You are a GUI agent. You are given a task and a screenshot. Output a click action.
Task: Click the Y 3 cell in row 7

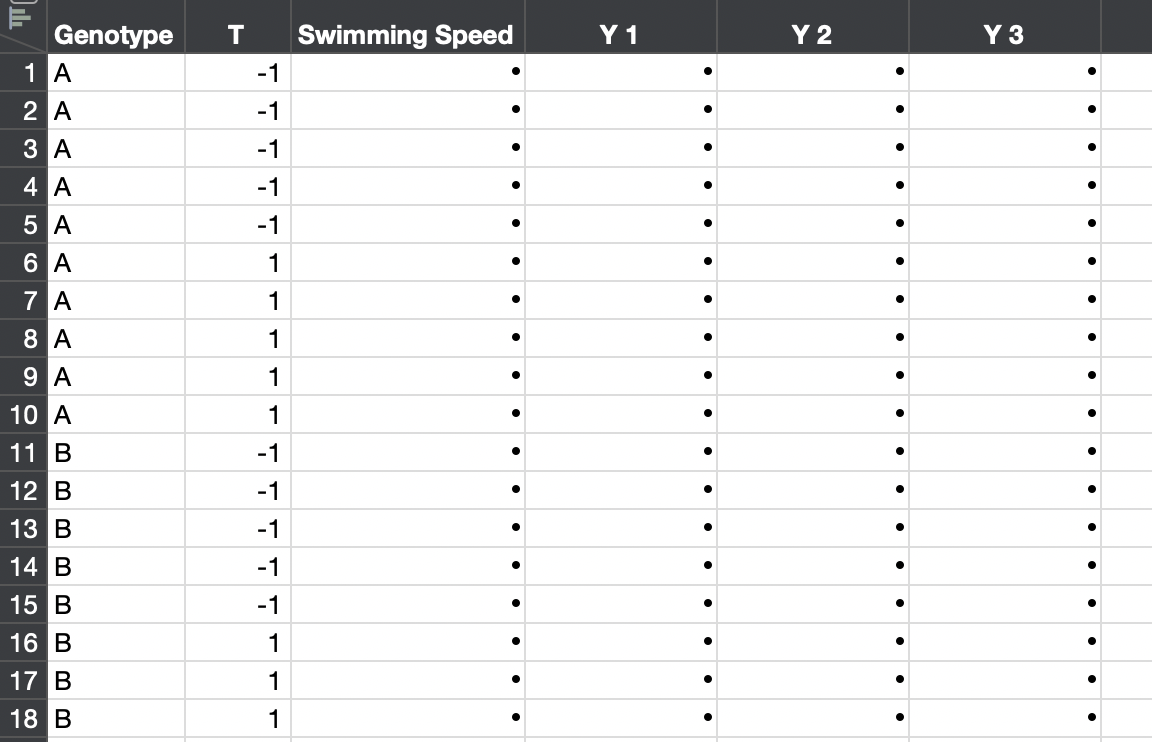pyautogui.click(x=1004, y=301)
